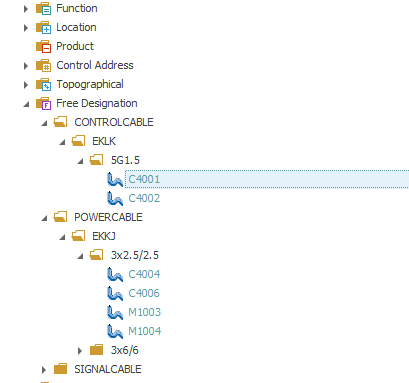The width and height of the screenshot is (409, 383).
Task: Select the Topographical label
Action: pyautogui.click(x=90, y=85)
